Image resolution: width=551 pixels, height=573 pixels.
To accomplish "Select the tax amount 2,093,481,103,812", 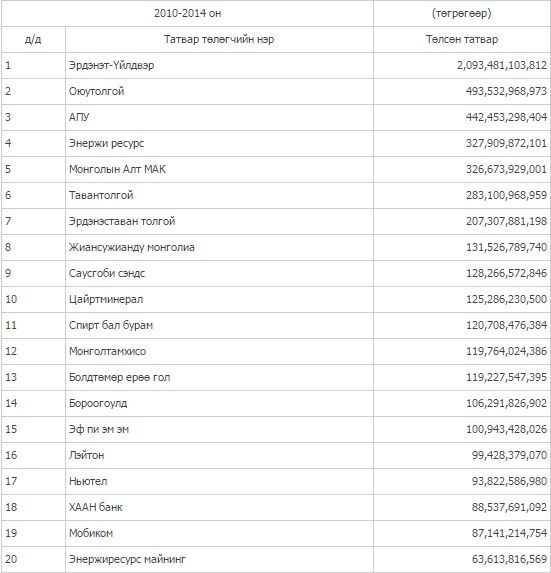I will point(502,65).
